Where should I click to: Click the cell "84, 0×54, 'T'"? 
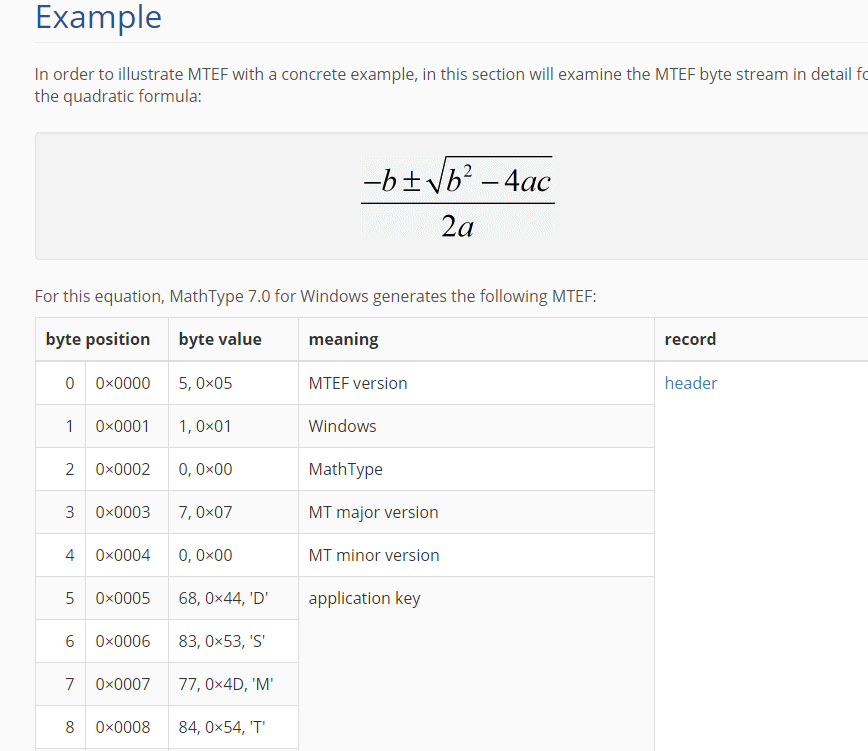click(x=233, y=727)
